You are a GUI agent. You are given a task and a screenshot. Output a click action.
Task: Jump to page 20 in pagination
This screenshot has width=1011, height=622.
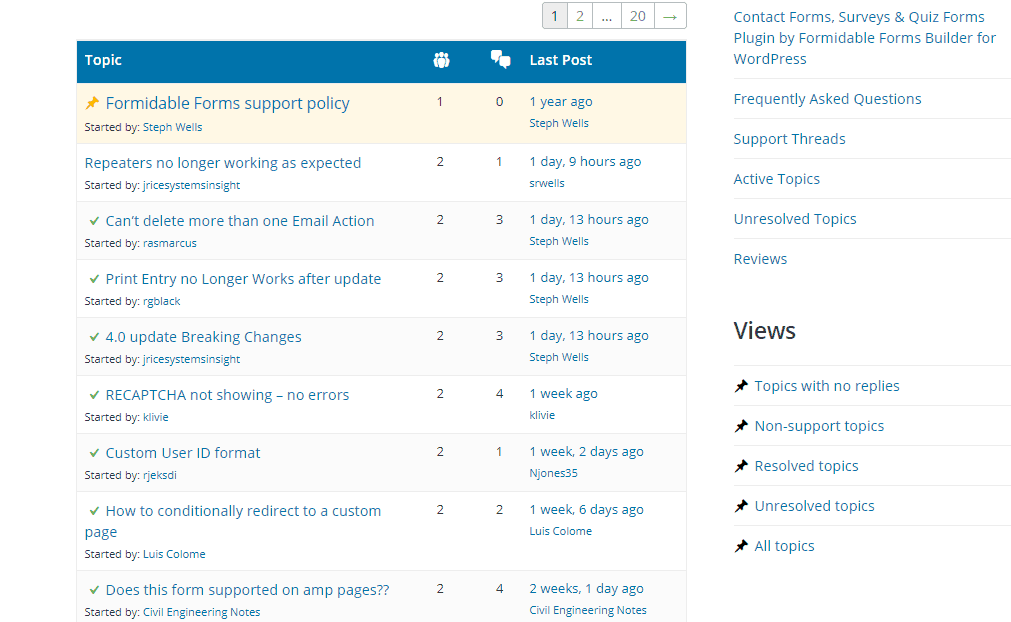click(638, 16)
